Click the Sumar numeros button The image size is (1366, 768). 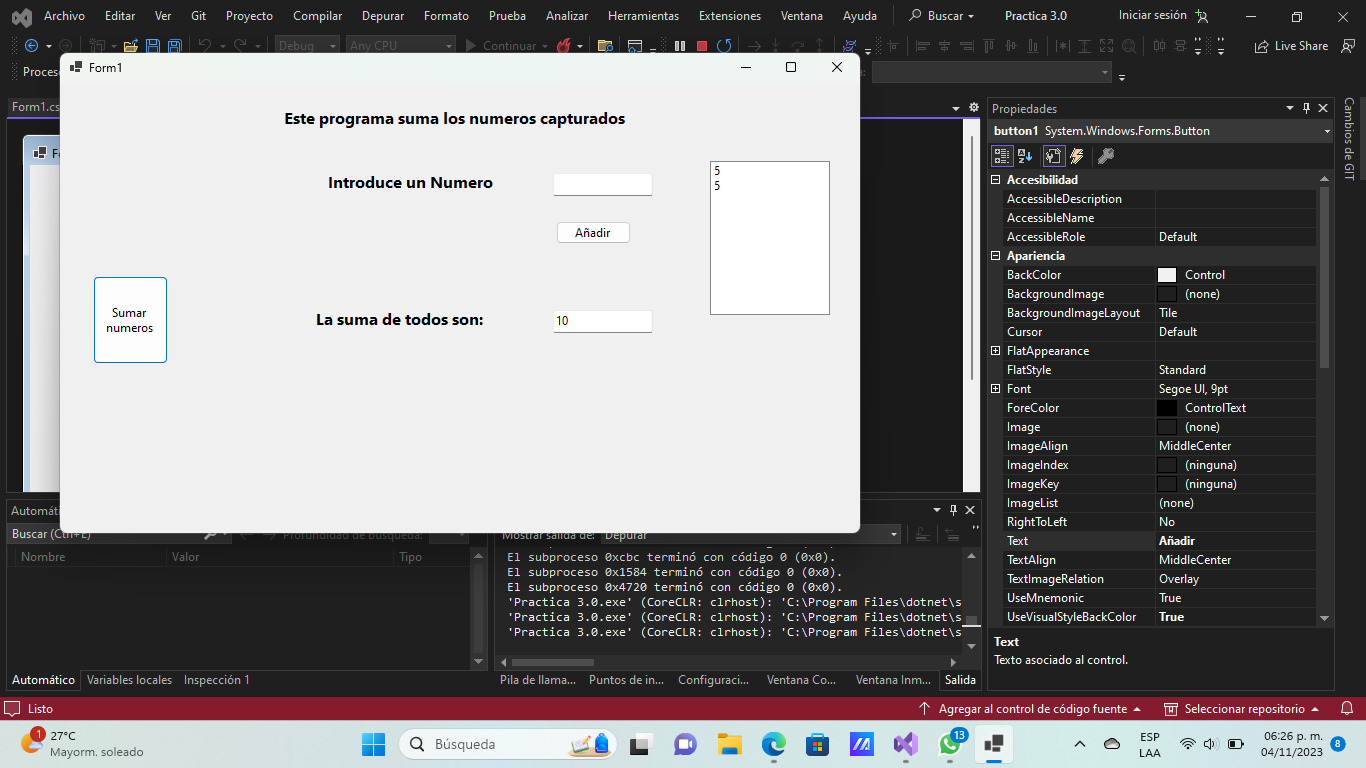click(x=130, y=320)
